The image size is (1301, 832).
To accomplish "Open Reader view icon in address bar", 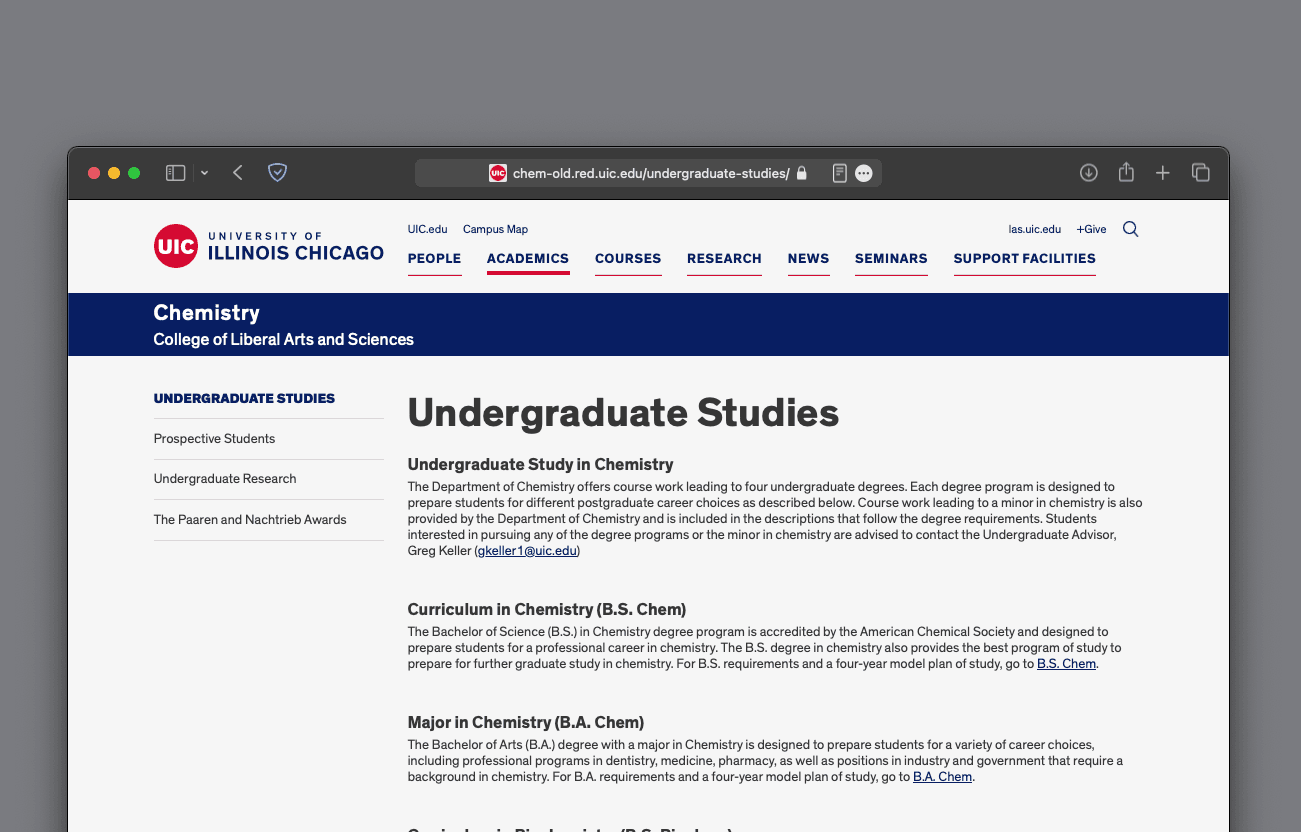I will [840, 173].
